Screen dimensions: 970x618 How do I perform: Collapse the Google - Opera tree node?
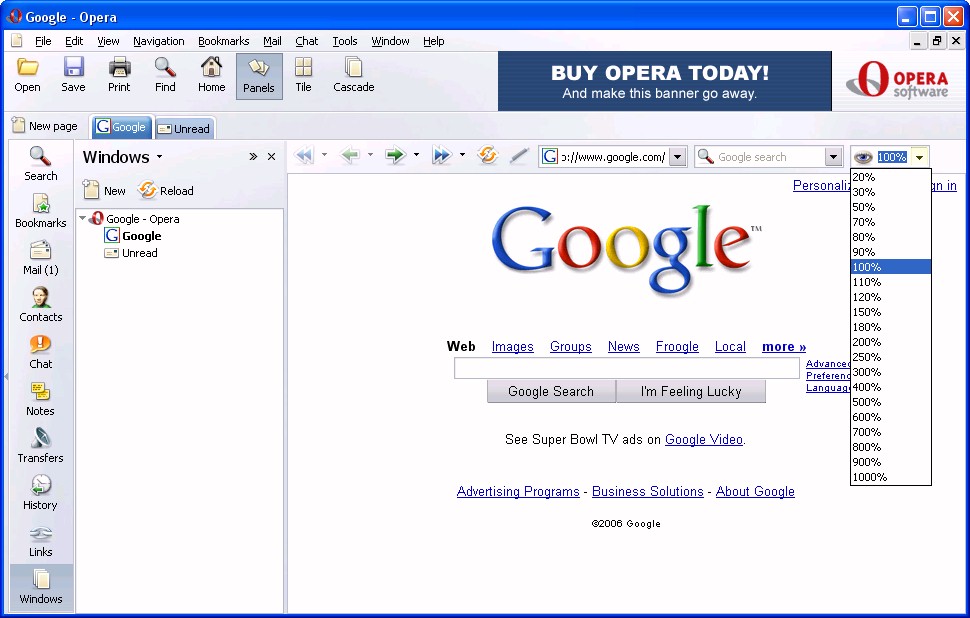(82, 218)
